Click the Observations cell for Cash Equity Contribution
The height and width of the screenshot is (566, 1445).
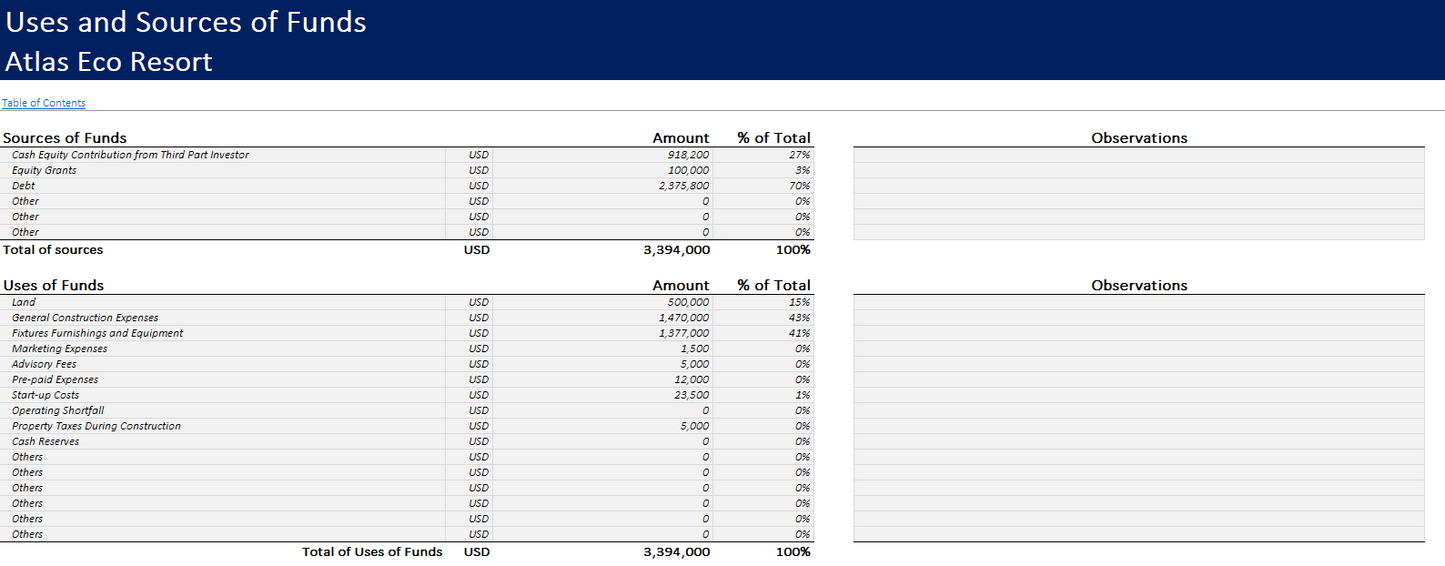1138,155
